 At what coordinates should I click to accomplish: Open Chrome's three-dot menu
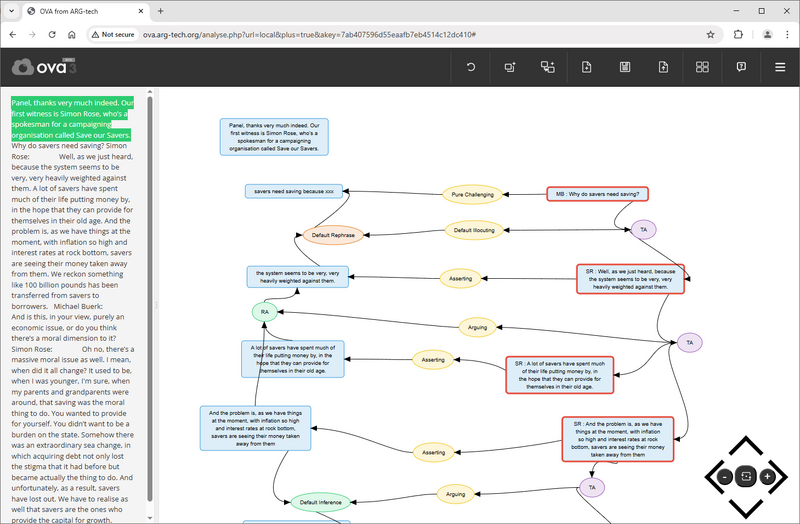coord(787,35)
